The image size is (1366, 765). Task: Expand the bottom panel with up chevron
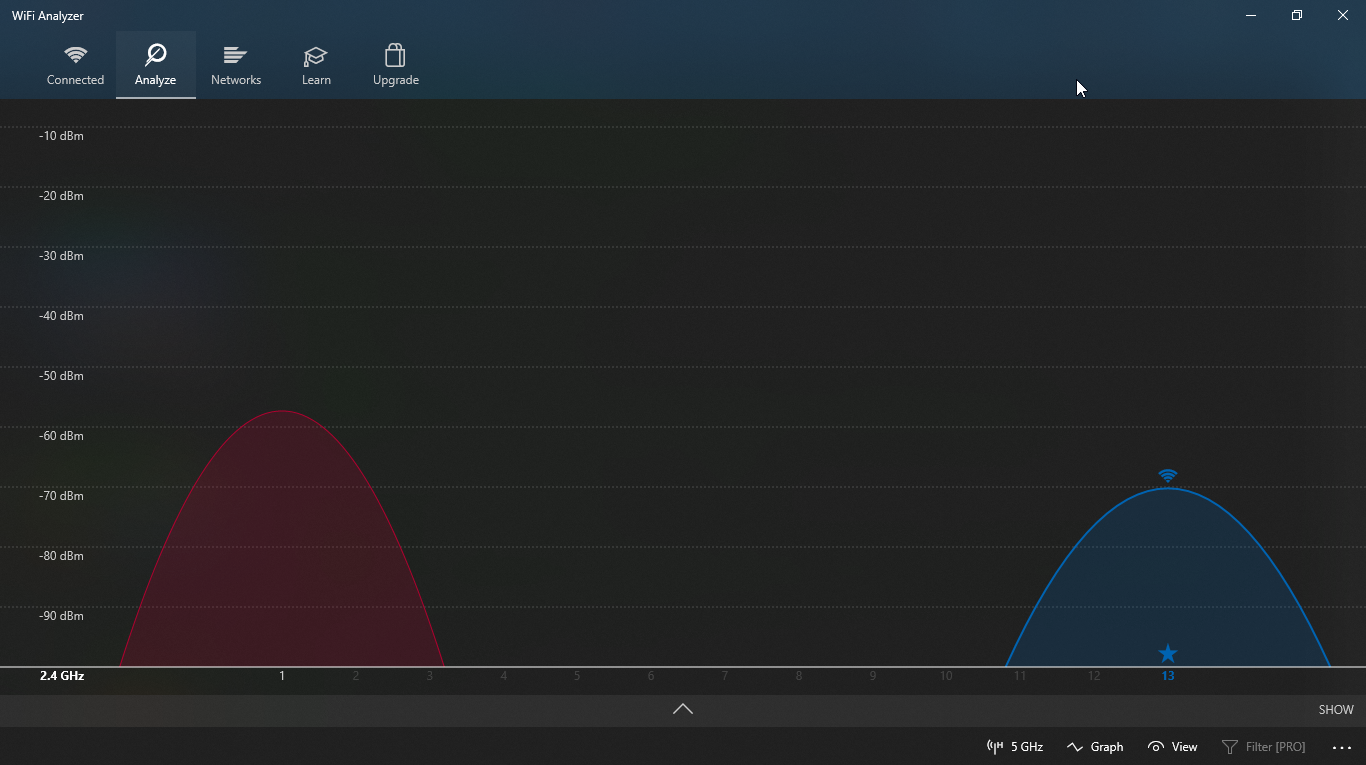(x=683, y=709)
